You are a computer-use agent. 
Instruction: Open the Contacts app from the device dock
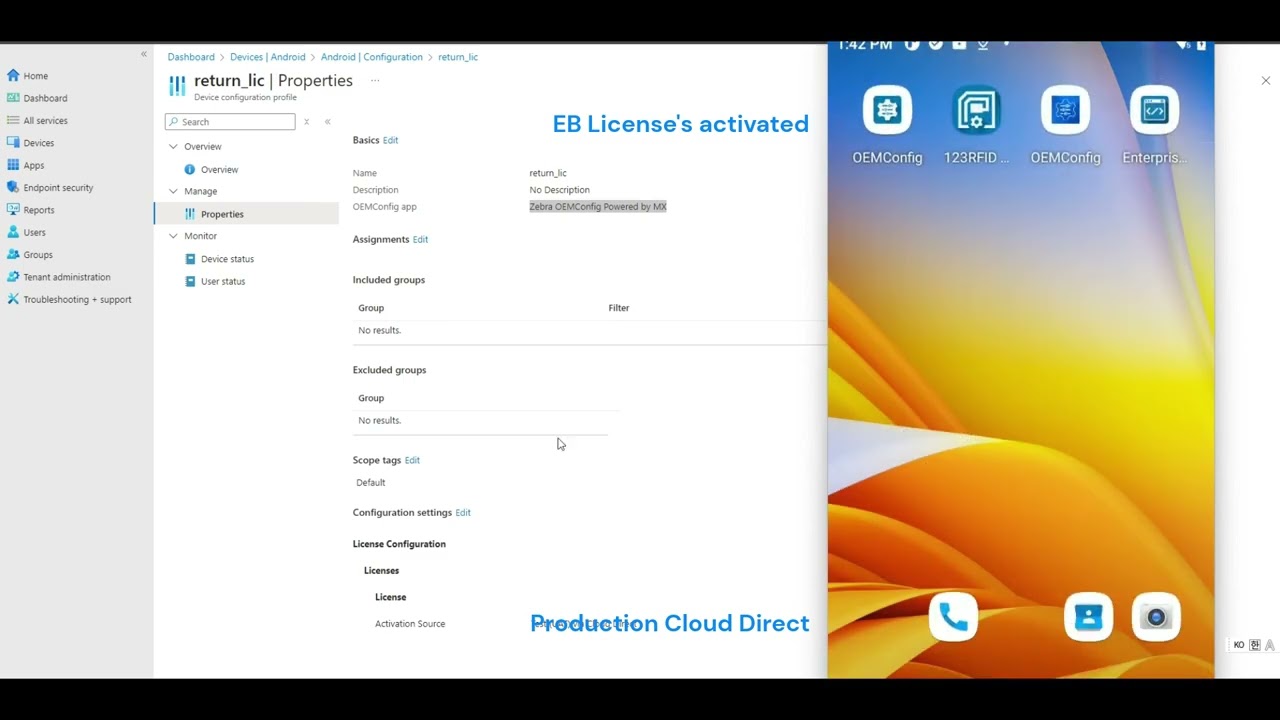pos(1088,617)
